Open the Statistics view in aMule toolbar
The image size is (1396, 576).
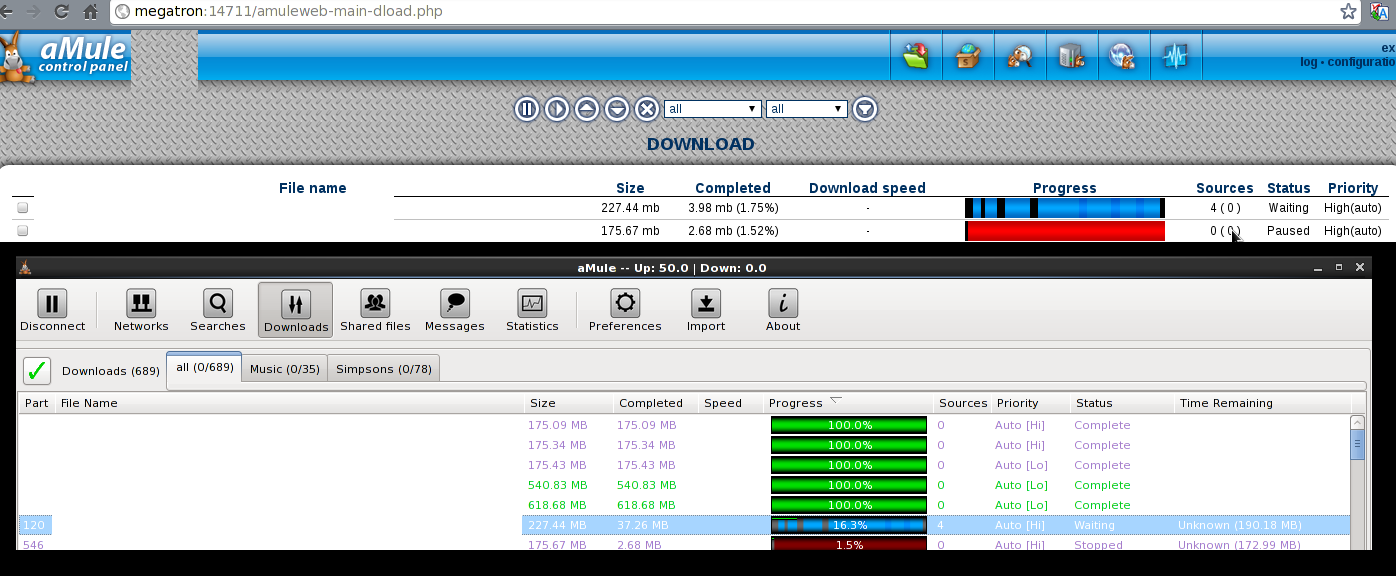[x=532, y=311]
